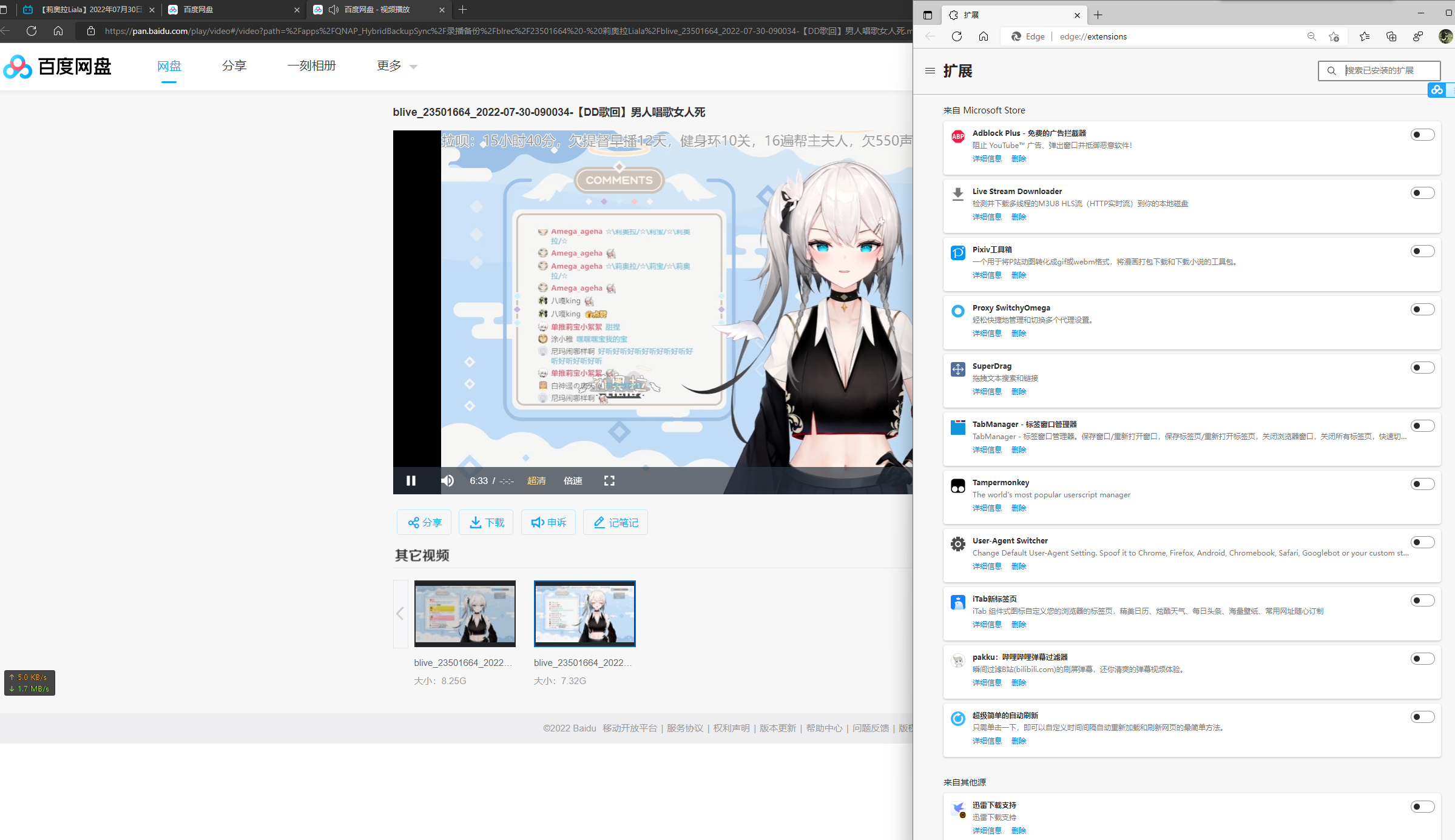Open the 7.32G video thumbnail in 其它视频
The height and width of the screenshot is (840, 1455).
point(584,614)
